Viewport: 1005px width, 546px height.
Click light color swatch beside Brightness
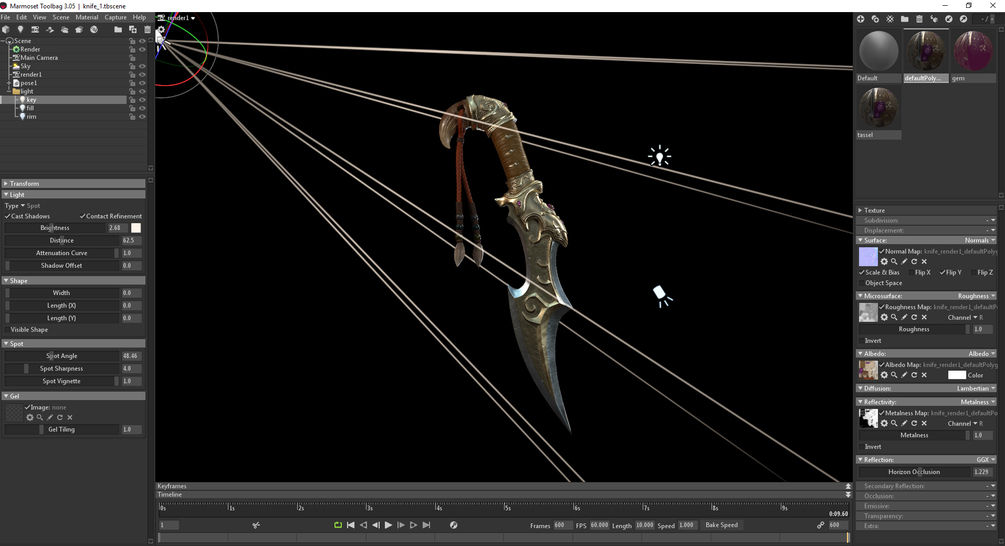(136, 228)
